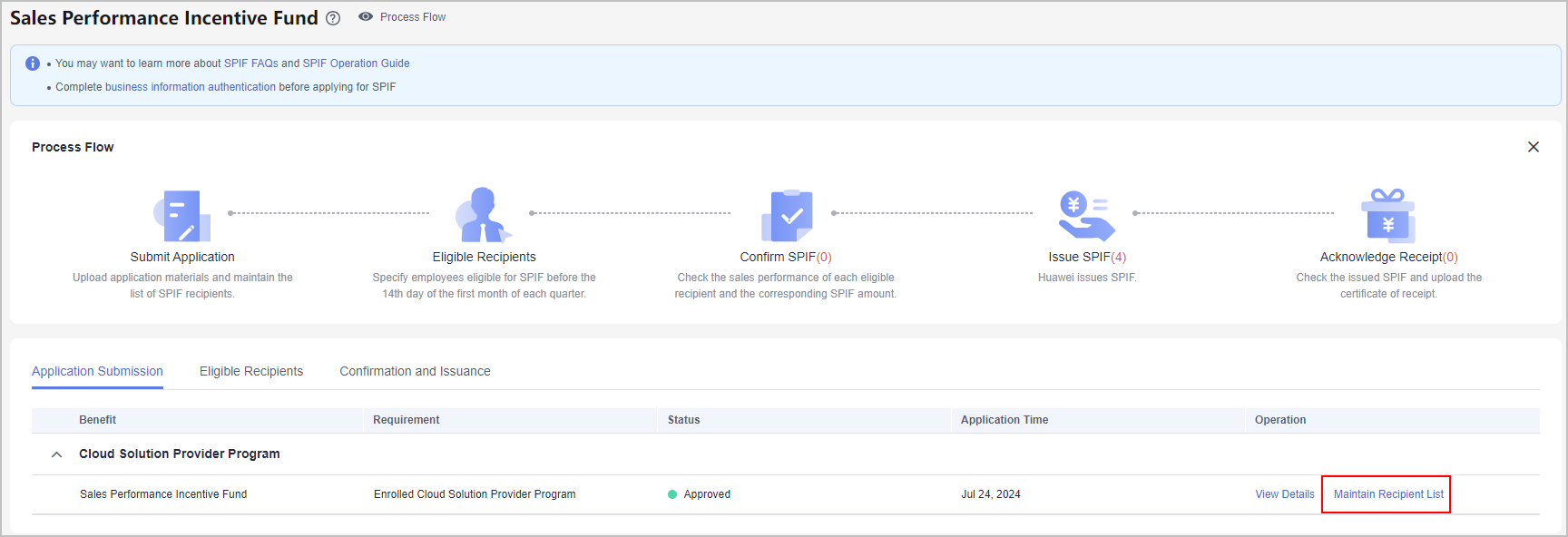Open the SPIF FAQs link
The width and height of the screenshot is (1568, 537).
click(251, 63)
